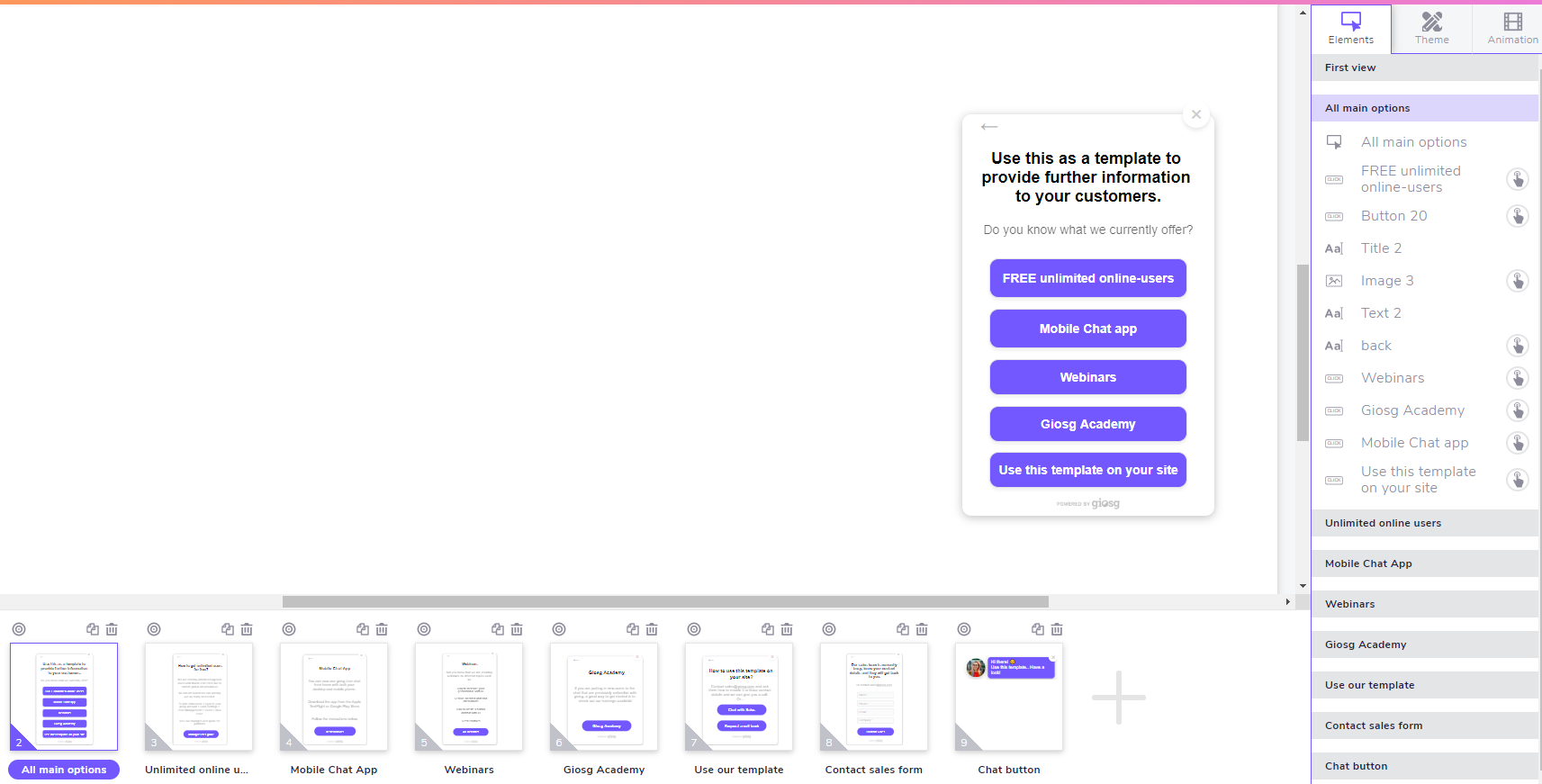This screenshot has height=784, width=1542.
Task: Select the popup headline text in preview
Action: click(x=1087, y=177)
